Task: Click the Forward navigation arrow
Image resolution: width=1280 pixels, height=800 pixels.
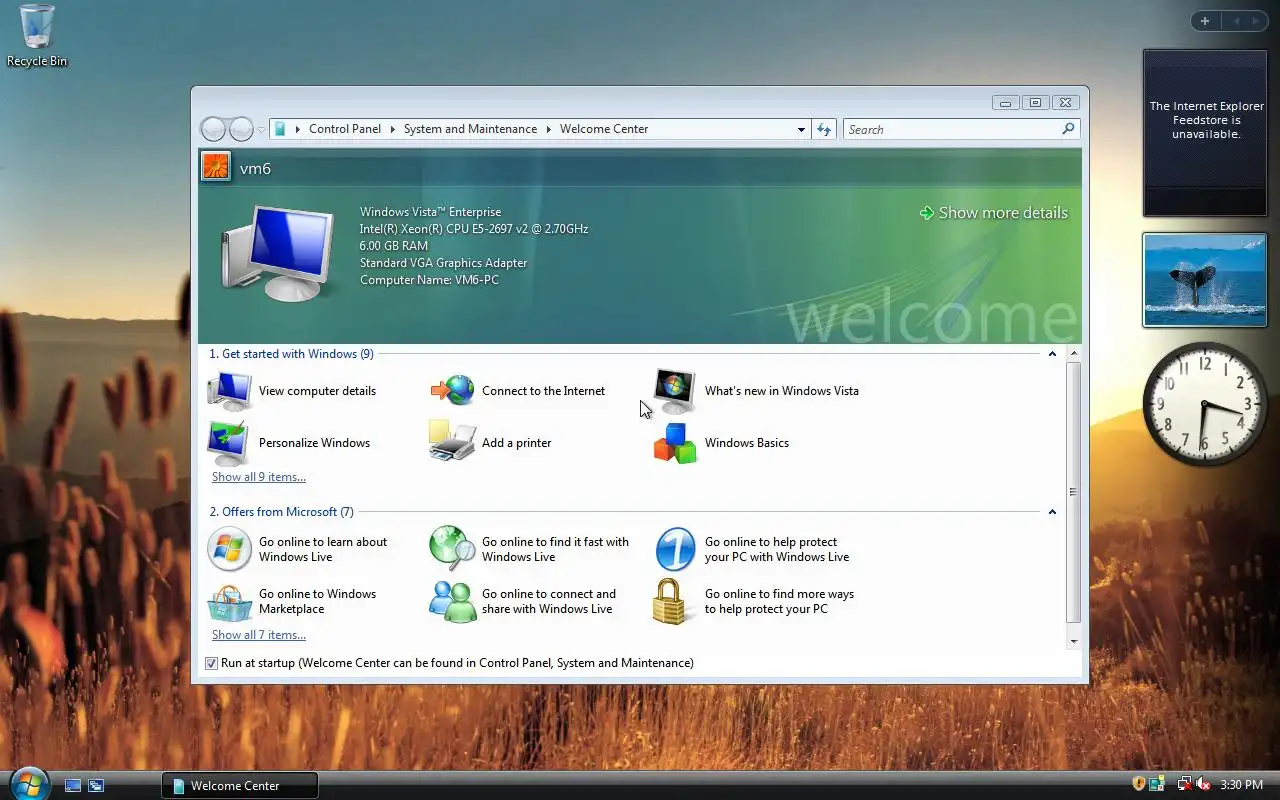Action: [241, 129]
